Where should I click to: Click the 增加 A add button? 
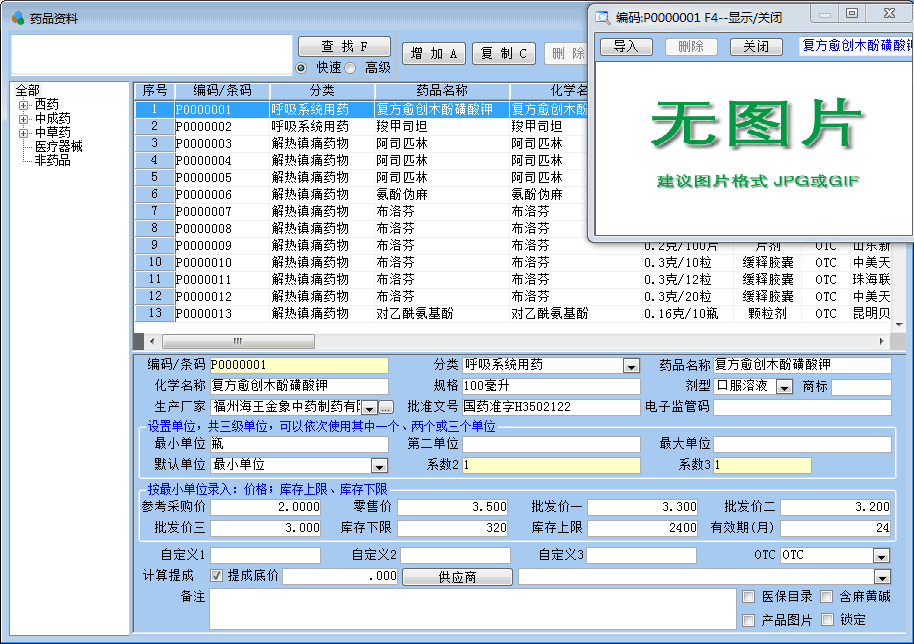[x=434, y=53]
